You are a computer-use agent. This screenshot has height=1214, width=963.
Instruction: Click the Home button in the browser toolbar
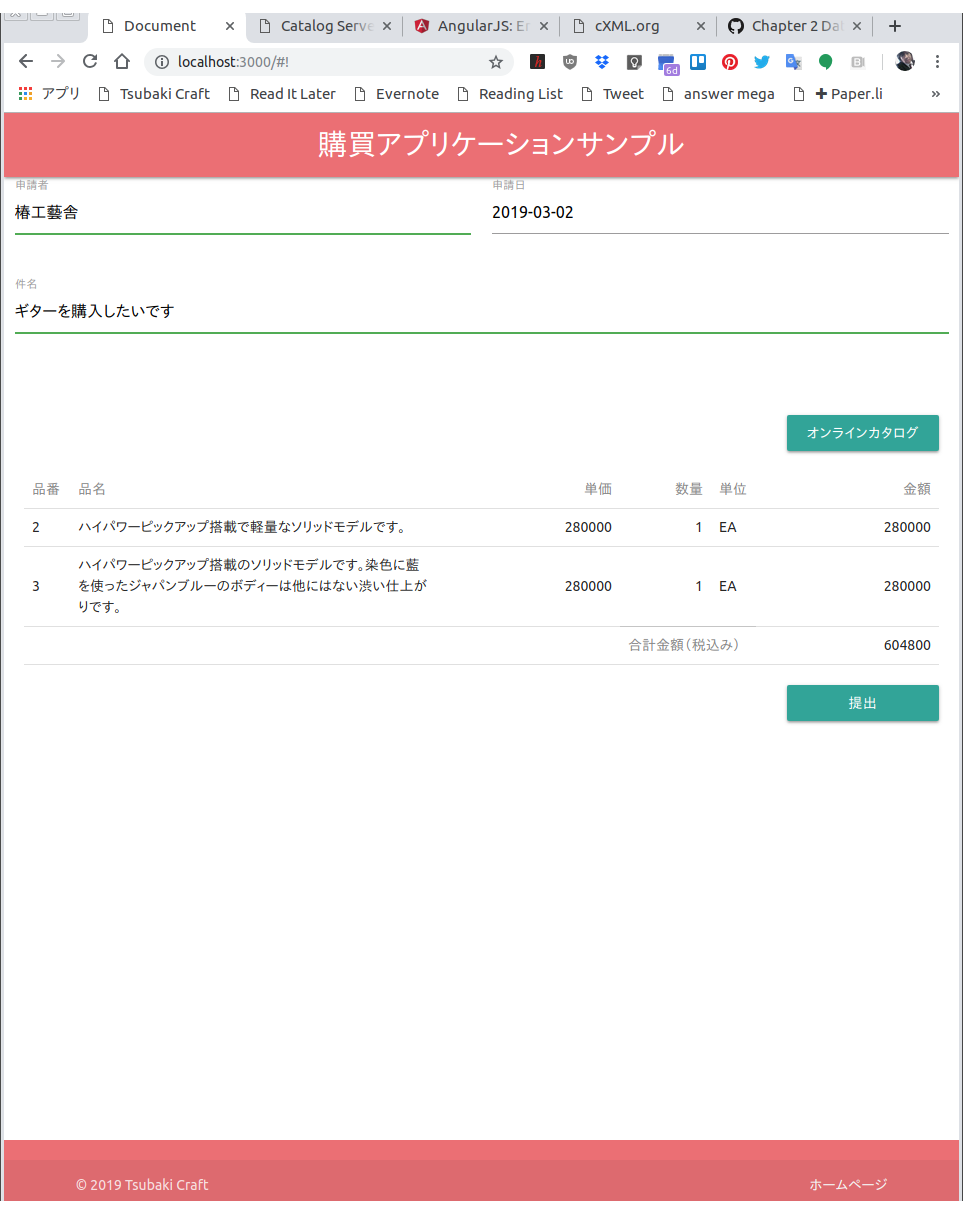121,61
